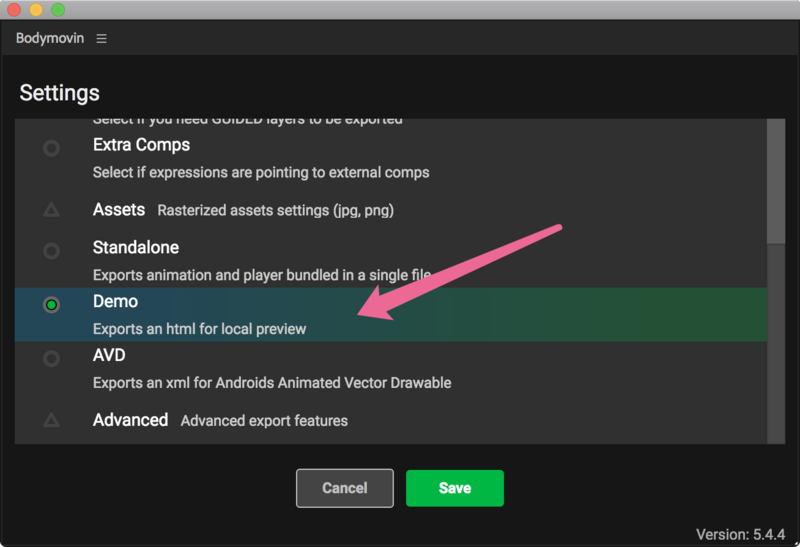Click the Cancel button
This screenshot has width=800, height=547.
345,488
